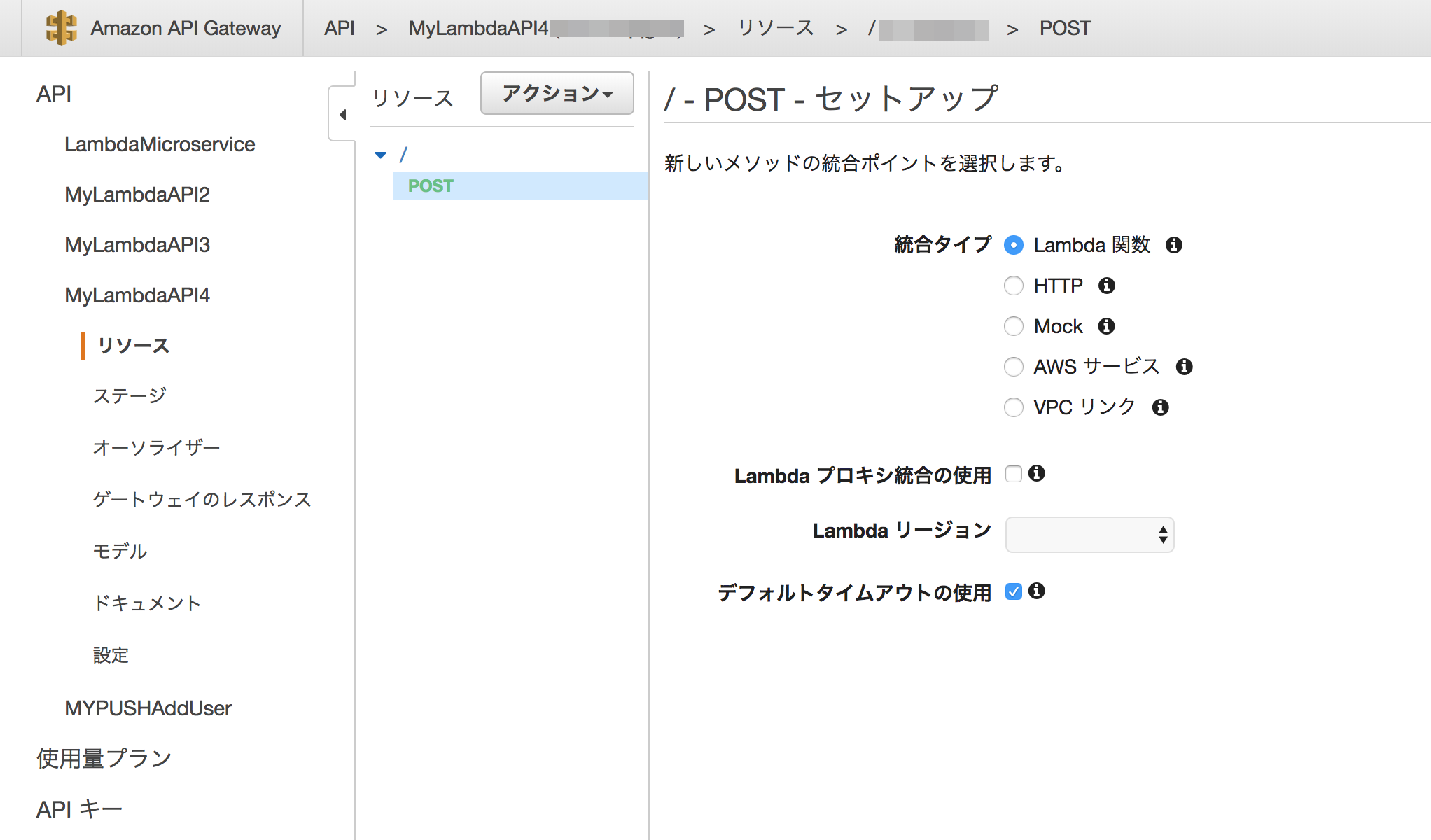Select the VPC リンク integration type
Viewport: 1431px width, 840px height.
(x=1014, y=407)
